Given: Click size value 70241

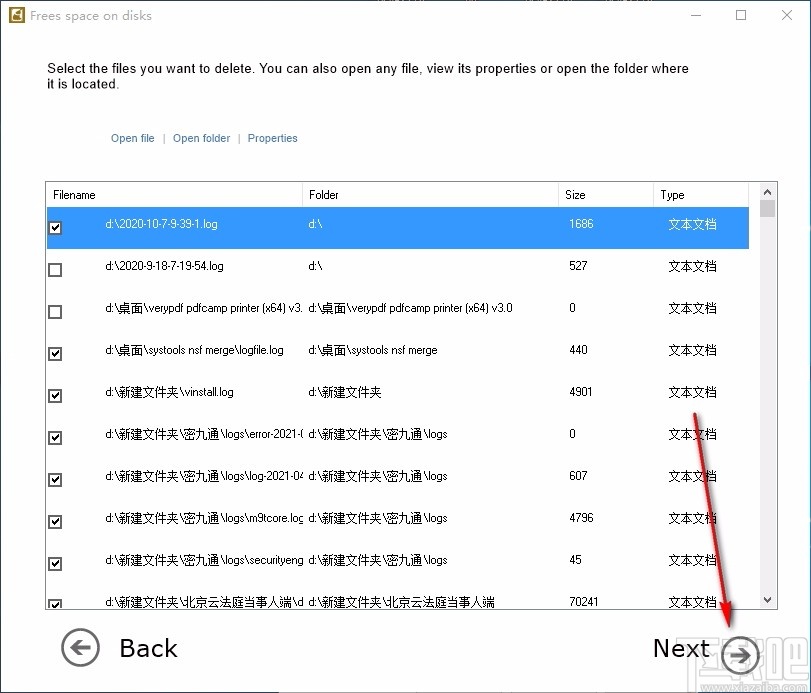Looking at the screenshot, I should click(584, 602).
